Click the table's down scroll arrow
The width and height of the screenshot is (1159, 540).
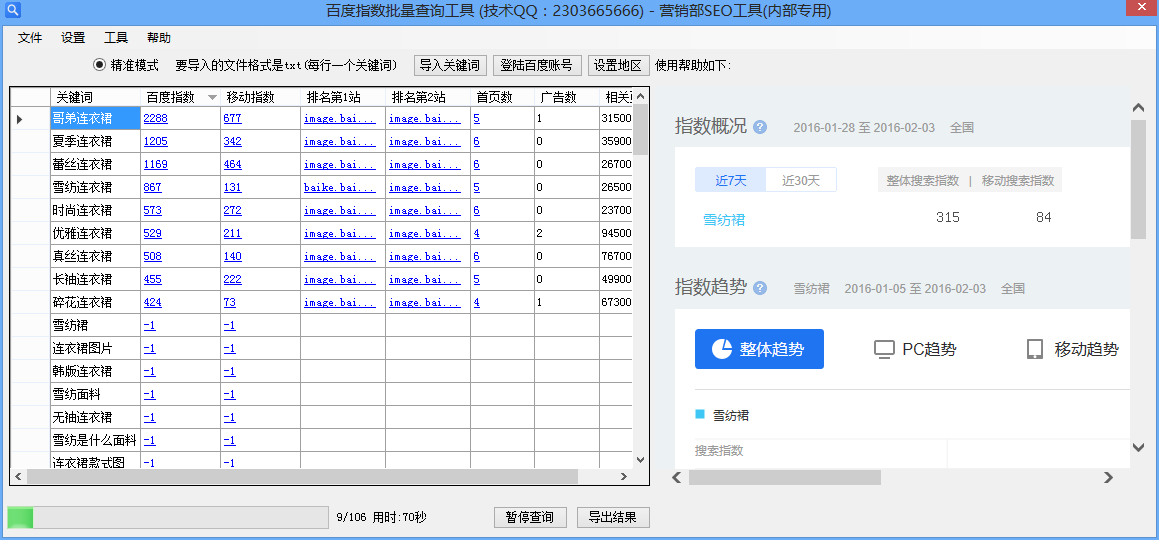click(641, 459)
